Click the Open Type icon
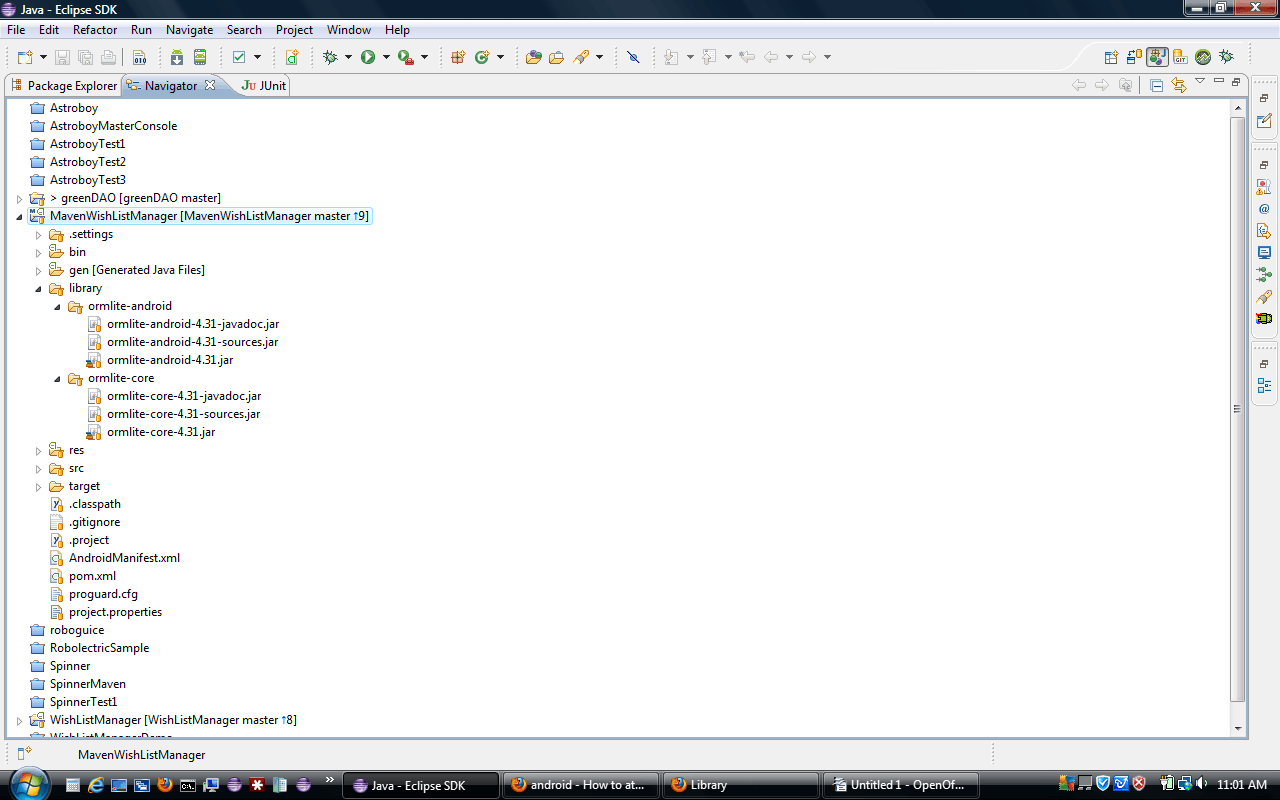Screen dimensions: 1280x800 pos(534,57)
